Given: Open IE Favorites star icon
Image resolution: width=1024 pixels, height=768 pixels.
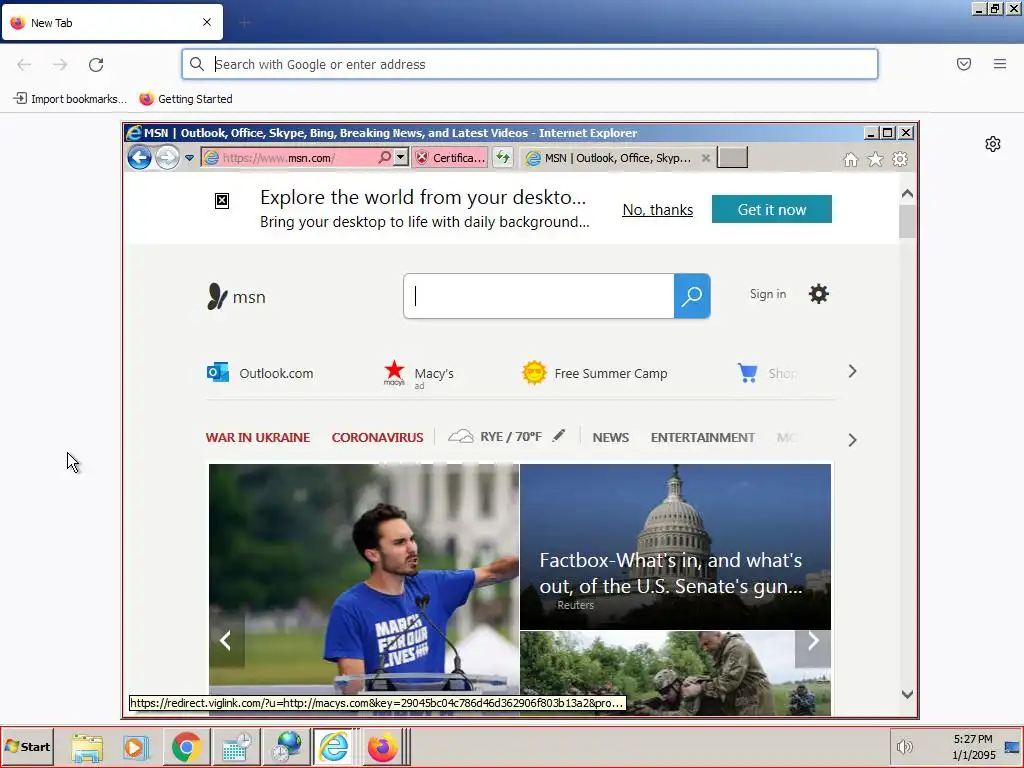Looking at the screenshot, I should pyautogui.click(x=875, y=159).
